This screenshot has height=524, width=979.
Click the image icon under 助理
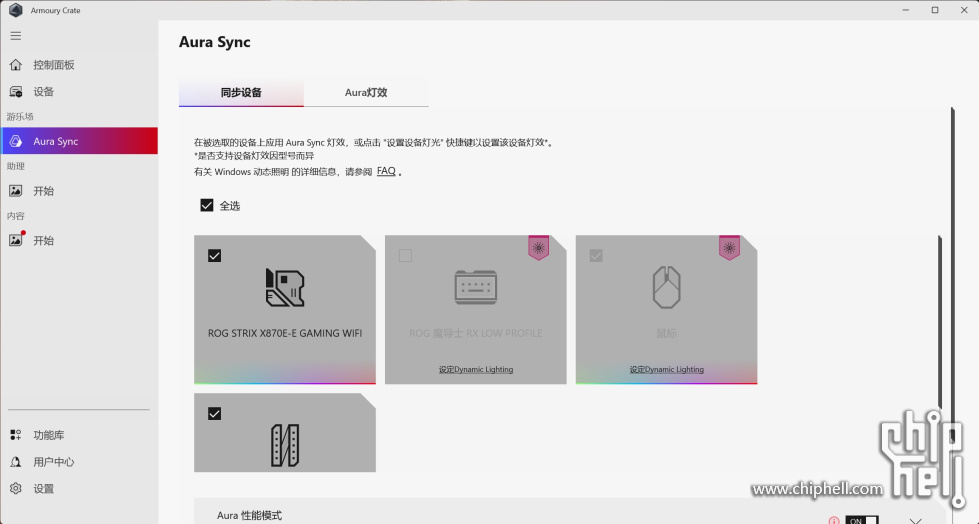[x=16, y=190]
